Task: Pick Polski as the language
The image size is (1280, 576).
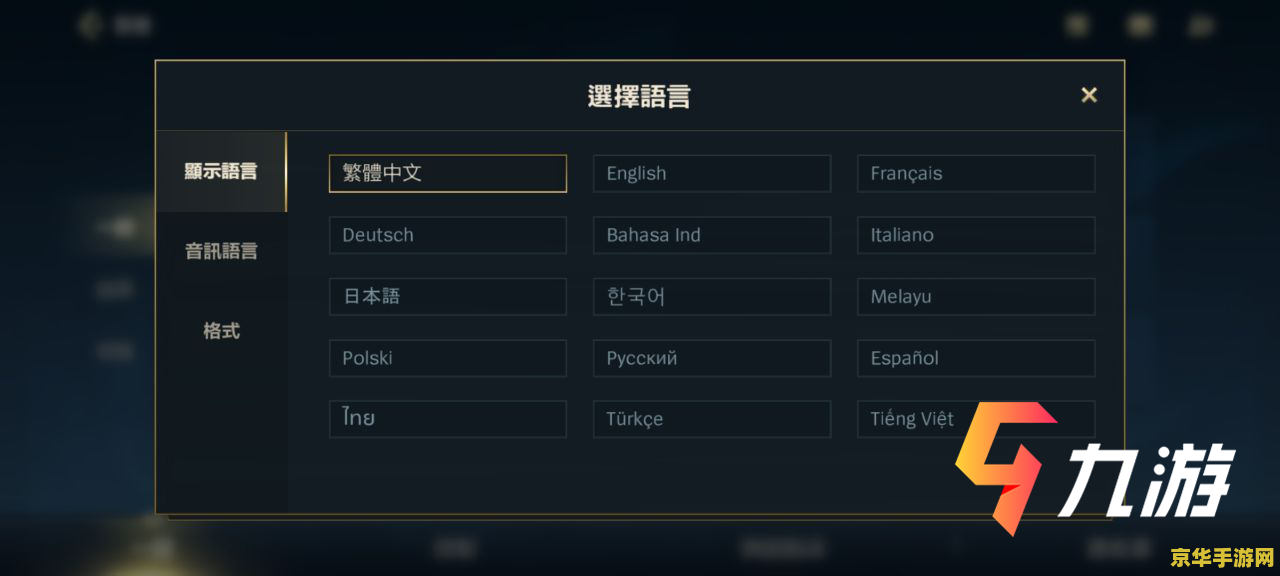Action: click(x=447, y=358)
